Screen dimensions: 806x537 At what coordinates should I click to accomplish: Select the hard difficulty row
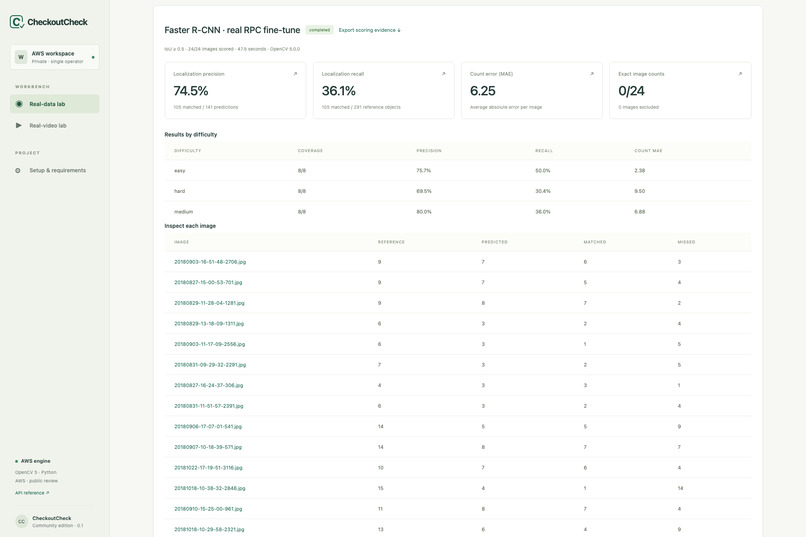[457, 191]
